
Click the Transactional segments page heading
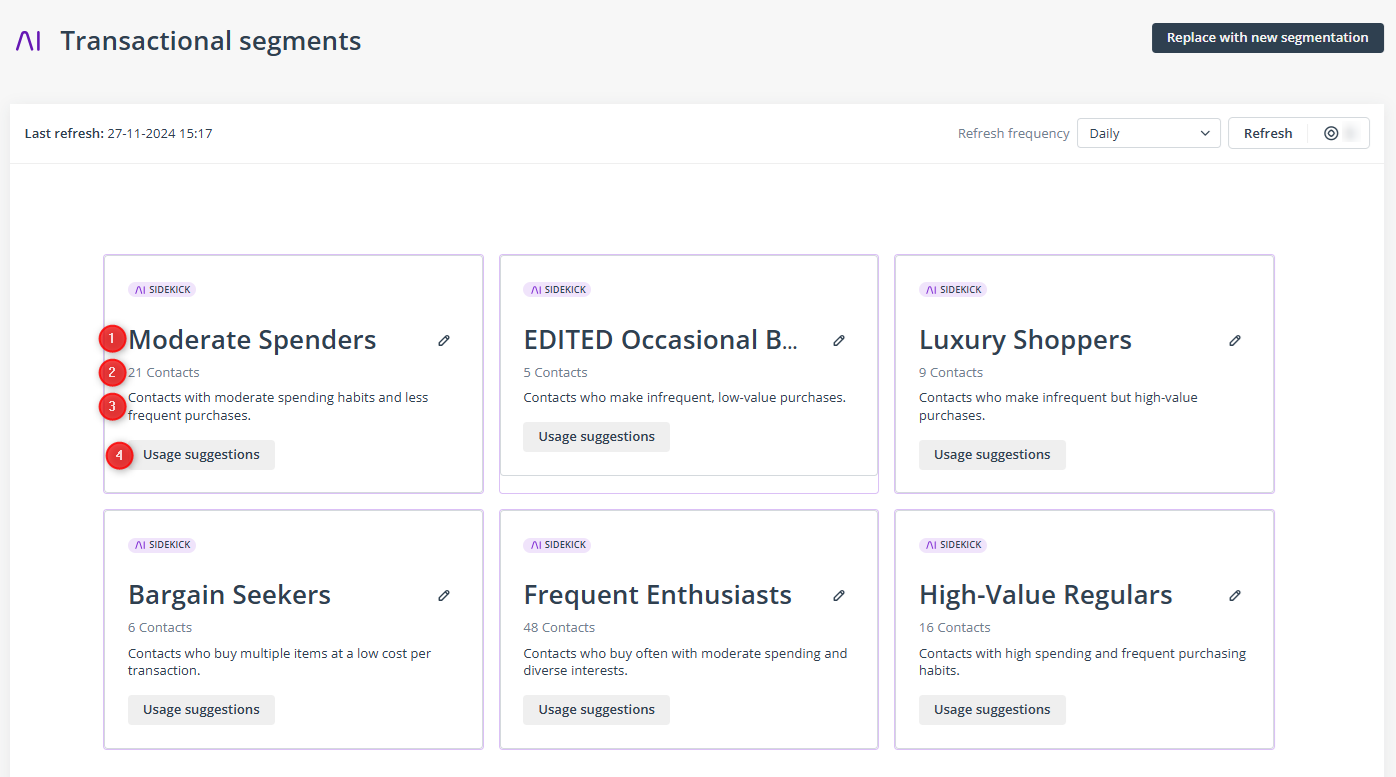coord(211,41)
